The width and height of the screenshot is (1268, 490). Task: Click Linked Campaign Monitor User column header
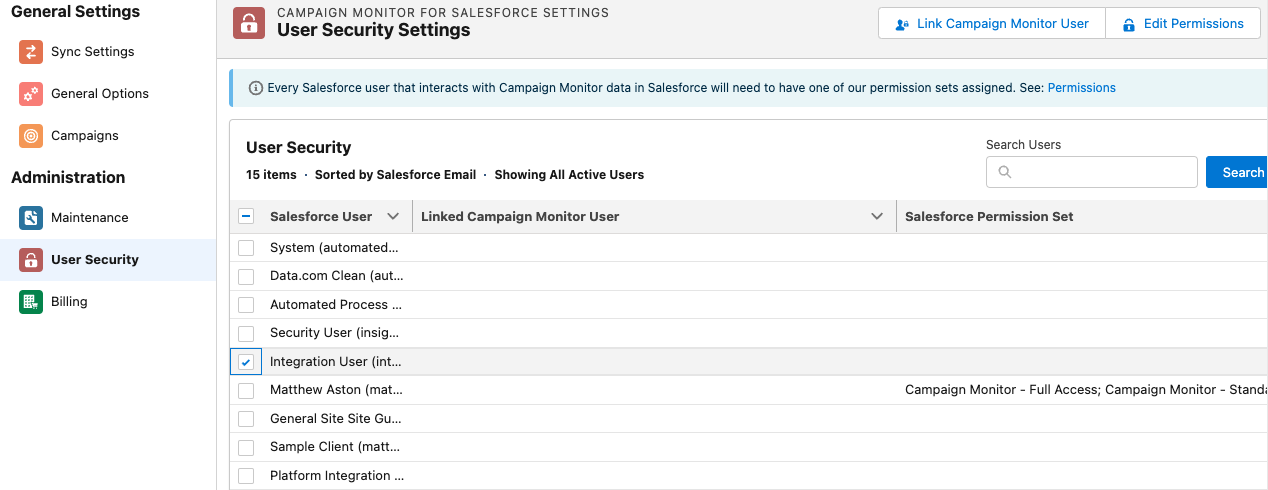520,216
